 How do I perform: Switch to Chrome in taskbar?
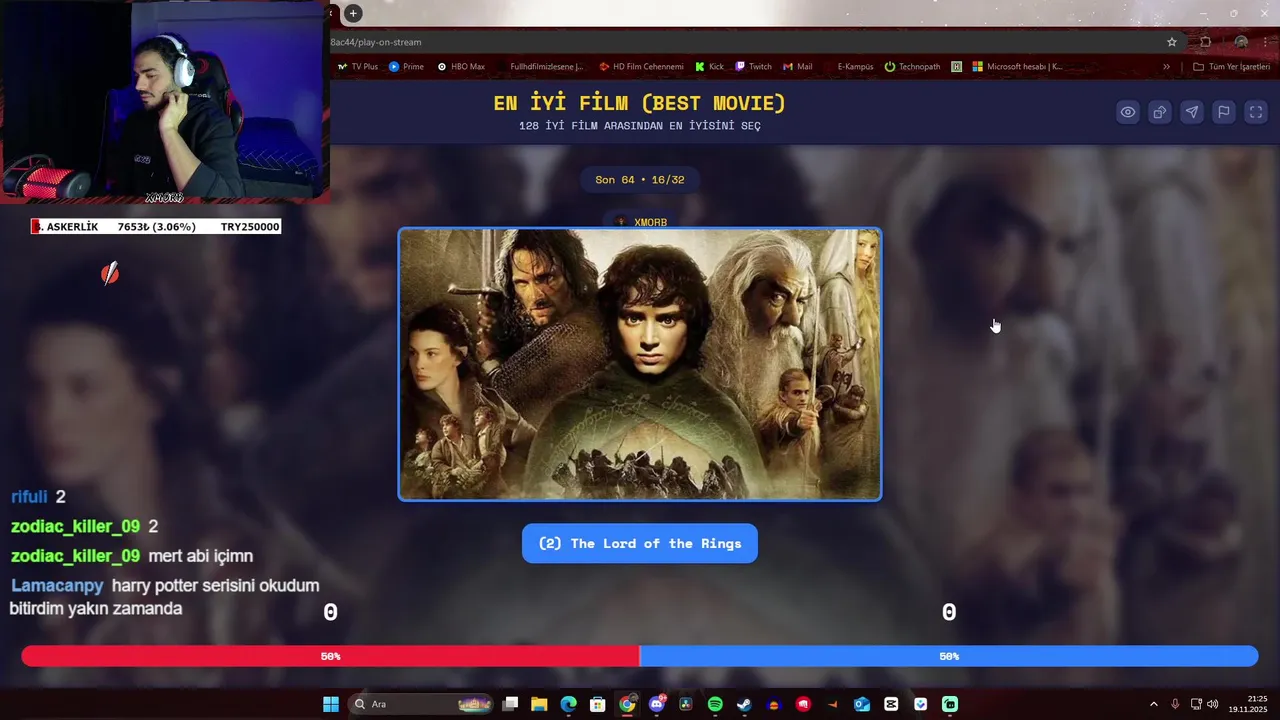click(627, 704)
